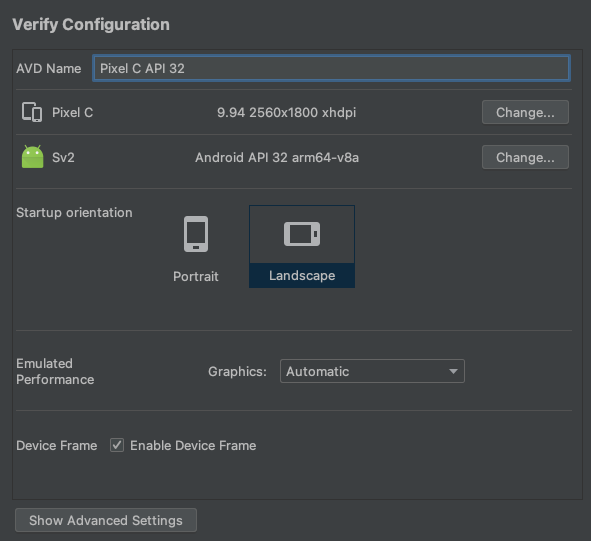Change the Sv2 system image
The width and height of the screenshot is (591, 541).
525,157
